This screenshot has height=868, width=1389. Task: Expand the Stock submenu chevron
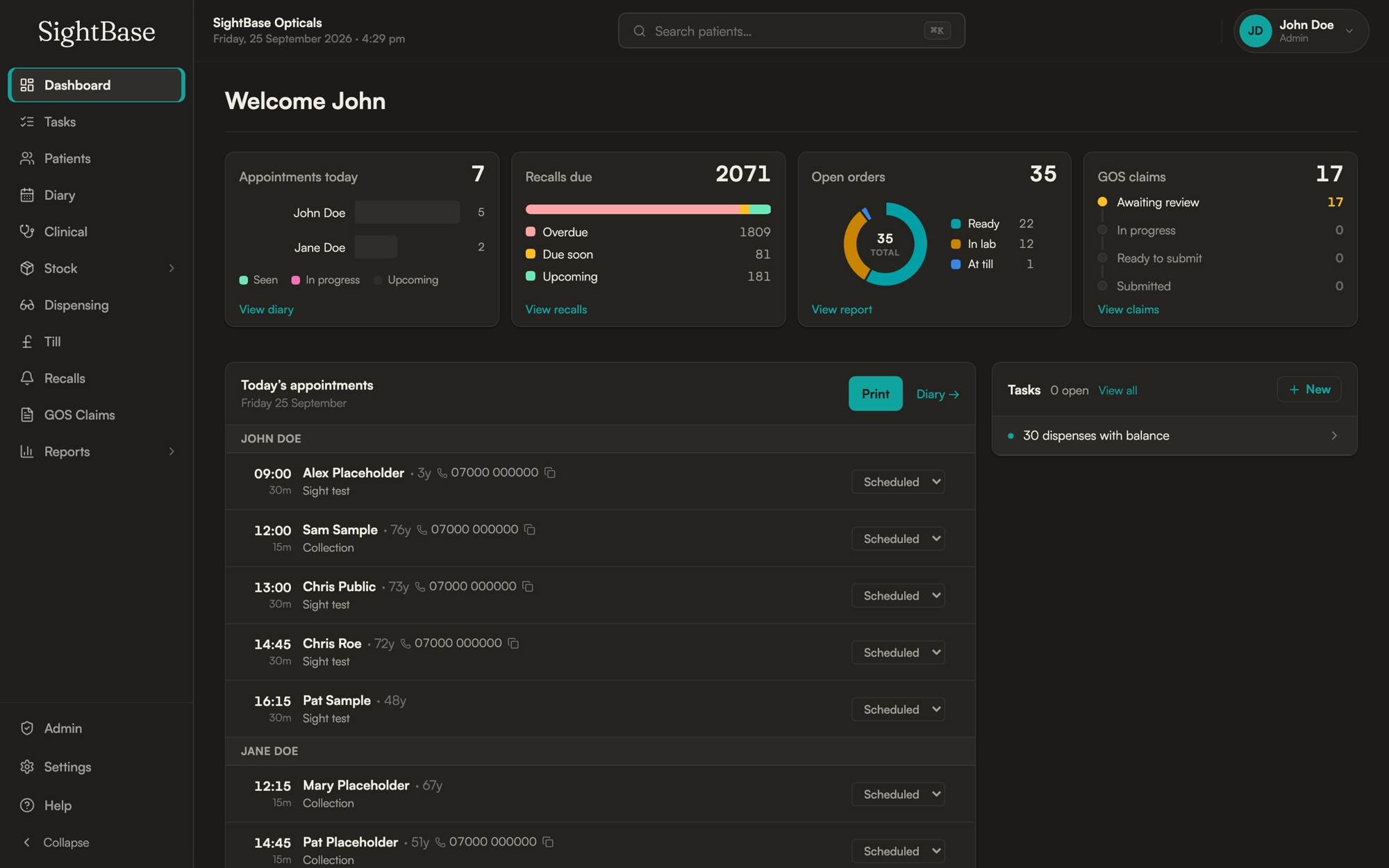[x=172, y=268]
